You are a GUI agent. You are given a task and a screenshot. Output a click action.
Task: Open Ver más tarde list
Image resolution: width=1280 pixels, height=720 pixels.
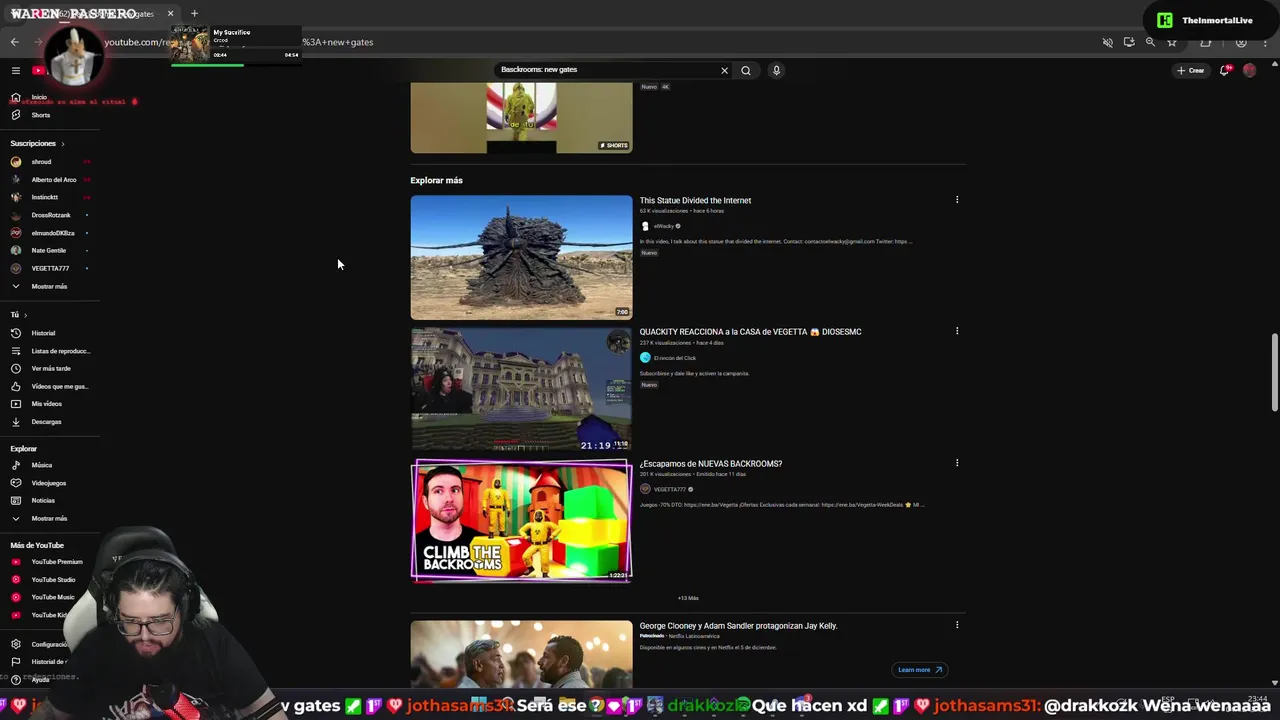point(50,369)
